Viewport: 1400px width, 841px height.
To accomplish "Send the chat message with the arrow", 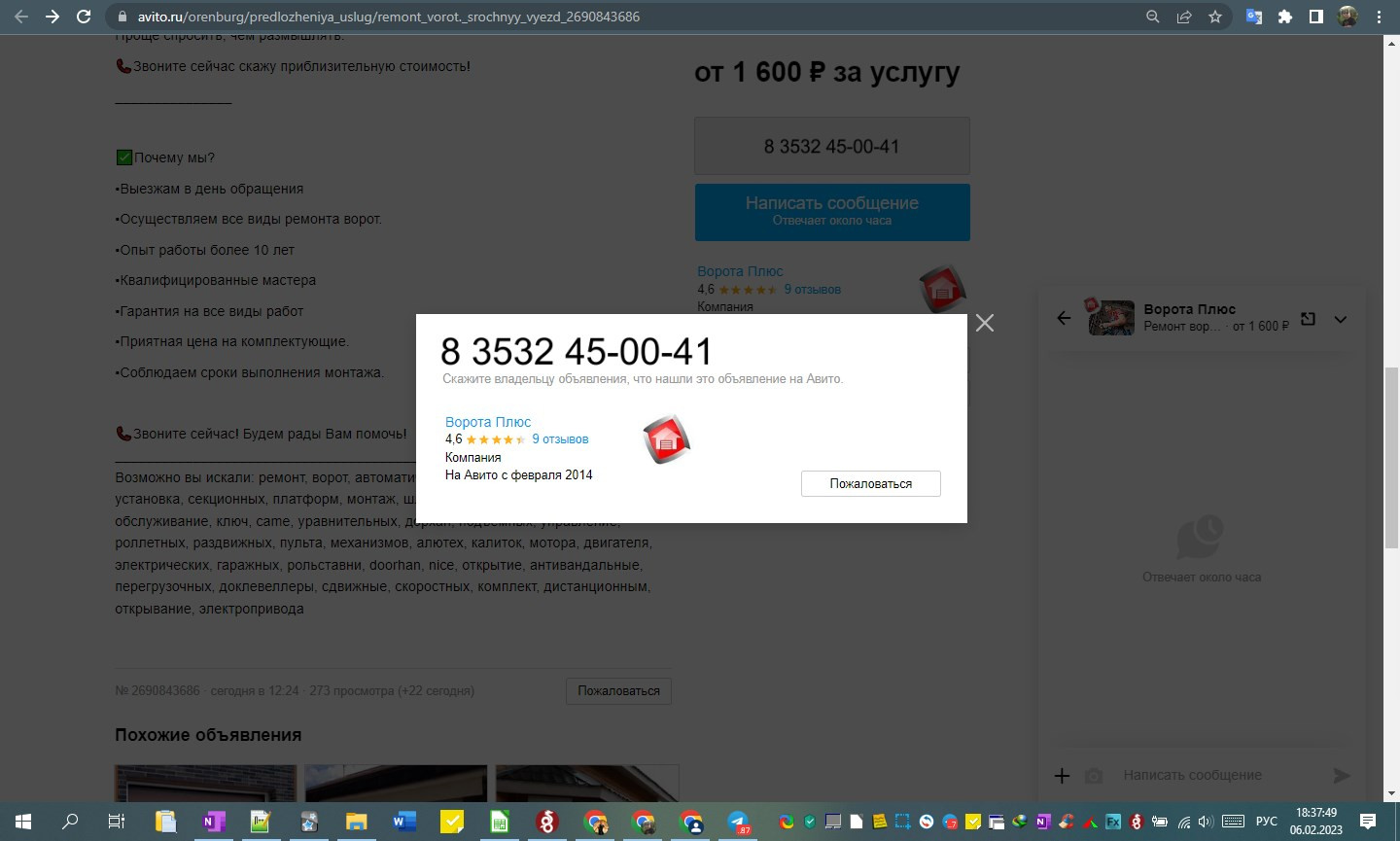I will point(1342,775).
